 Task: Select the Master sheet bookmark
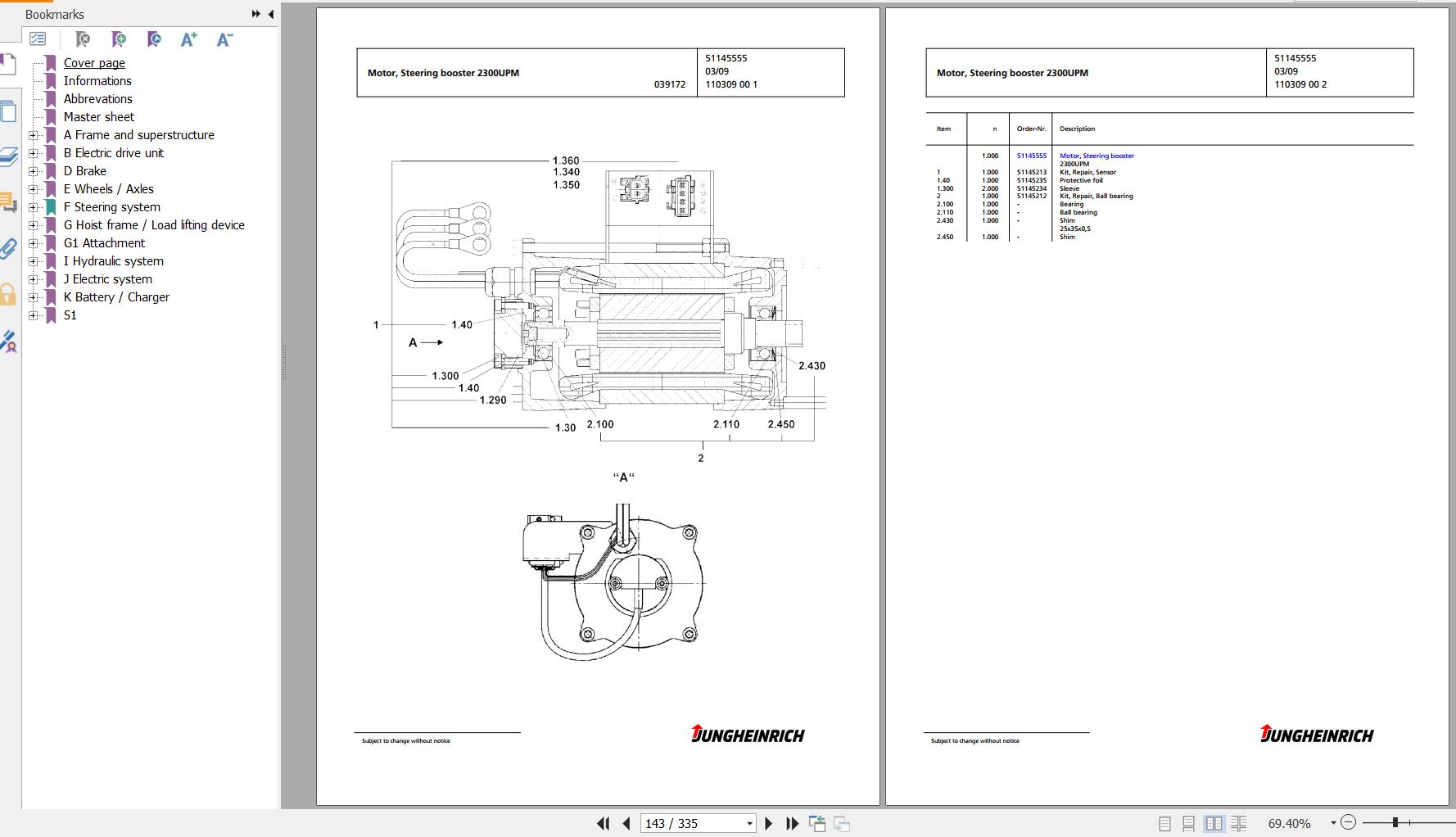pyautogui.click(x=98, y=117)
